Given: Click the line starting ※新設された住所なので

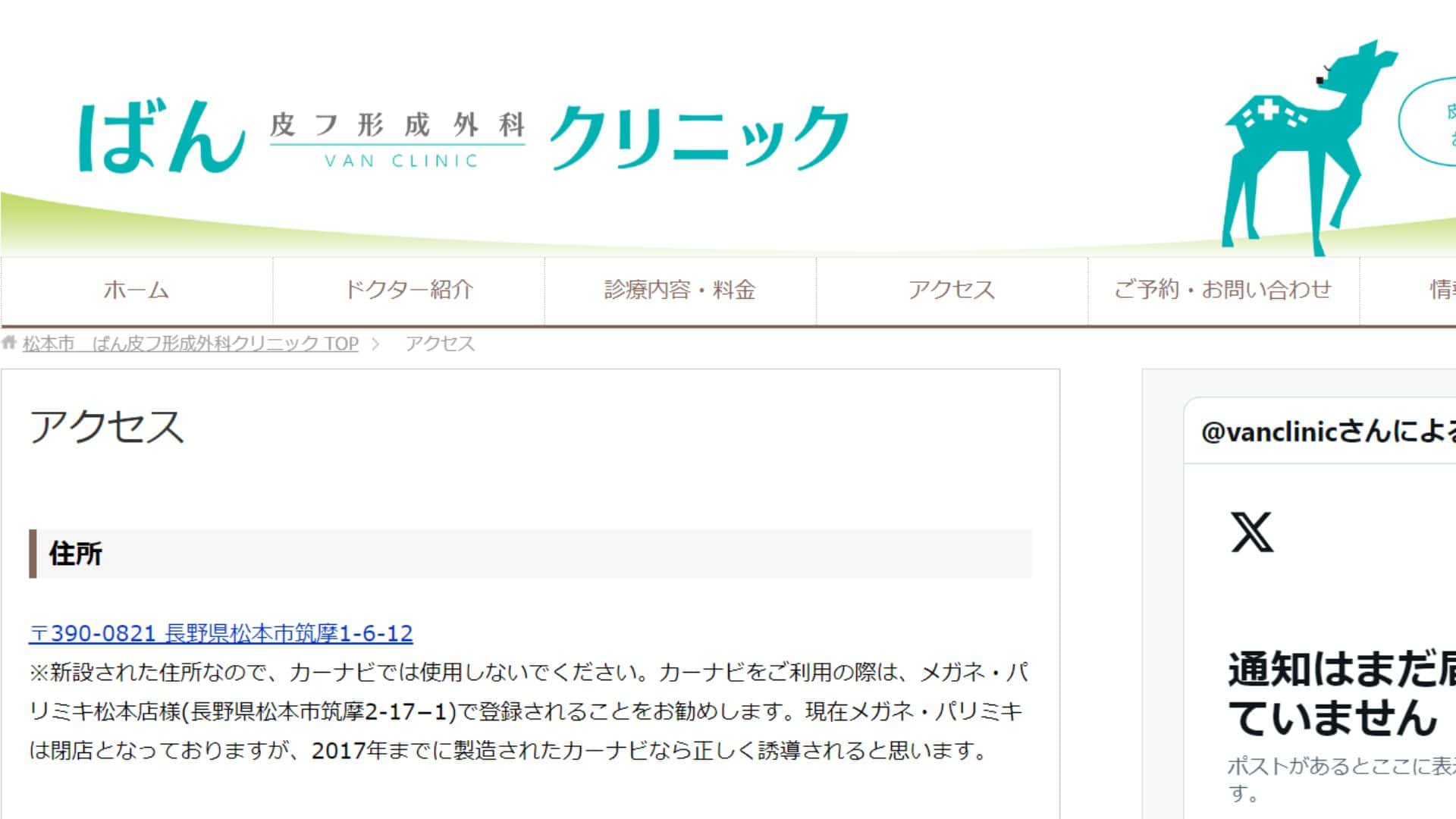Looking at the screenshot, I should coord(529,672).
